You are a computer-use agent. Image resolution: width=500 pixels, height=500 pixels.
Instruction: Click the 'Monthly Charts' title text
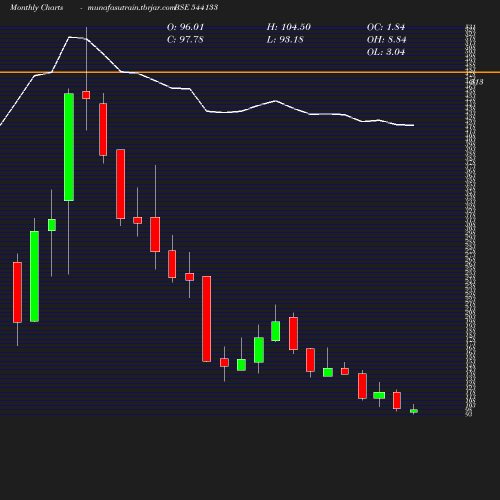[37, 7]
